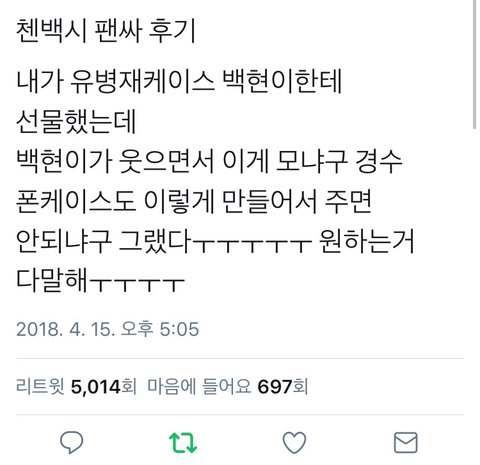Click the line starting 폰케이스도 이렇게
The height and width of the screenshot is (465, 480).
(x=194, y=201)
